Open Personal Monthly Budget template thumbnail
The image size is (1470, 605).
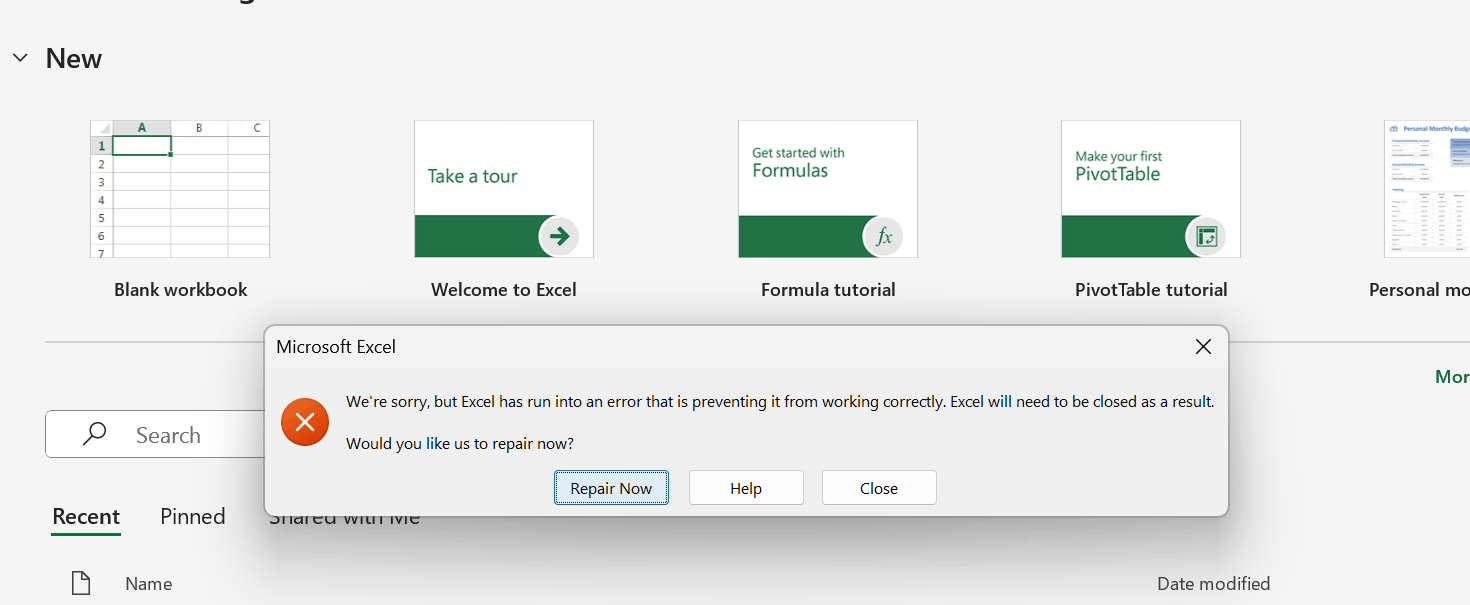(1427, 189)
